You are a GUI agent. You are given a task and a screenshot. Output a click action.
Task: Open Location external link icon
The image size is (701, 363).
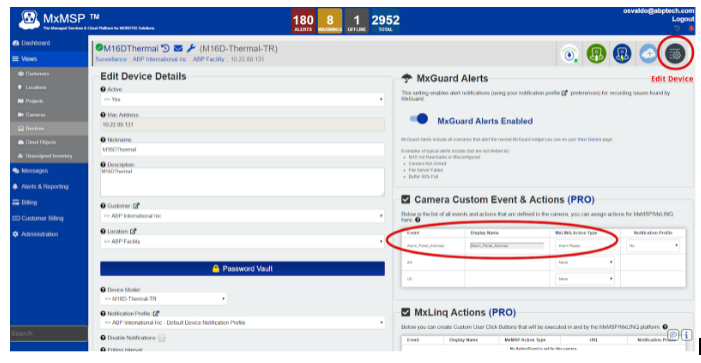pos(133,231)
